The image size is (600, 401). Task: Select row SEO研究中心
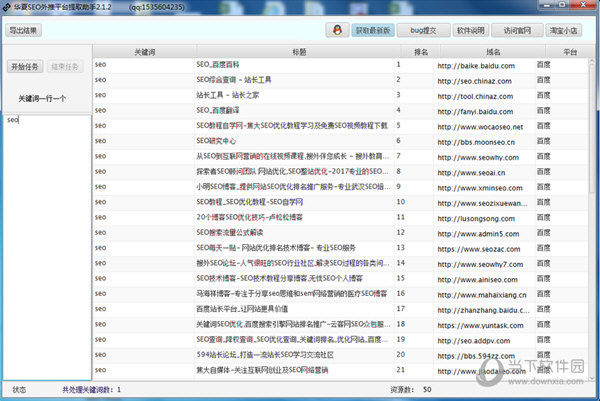[x=341, y=141]
